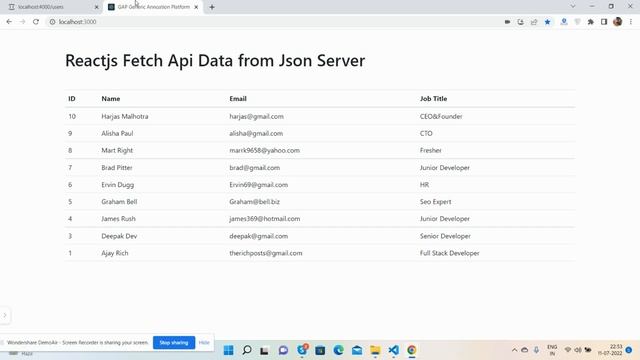Close the localhost:4000/users tab
Screen dimensions: 640x360
[x=96, y=7]
